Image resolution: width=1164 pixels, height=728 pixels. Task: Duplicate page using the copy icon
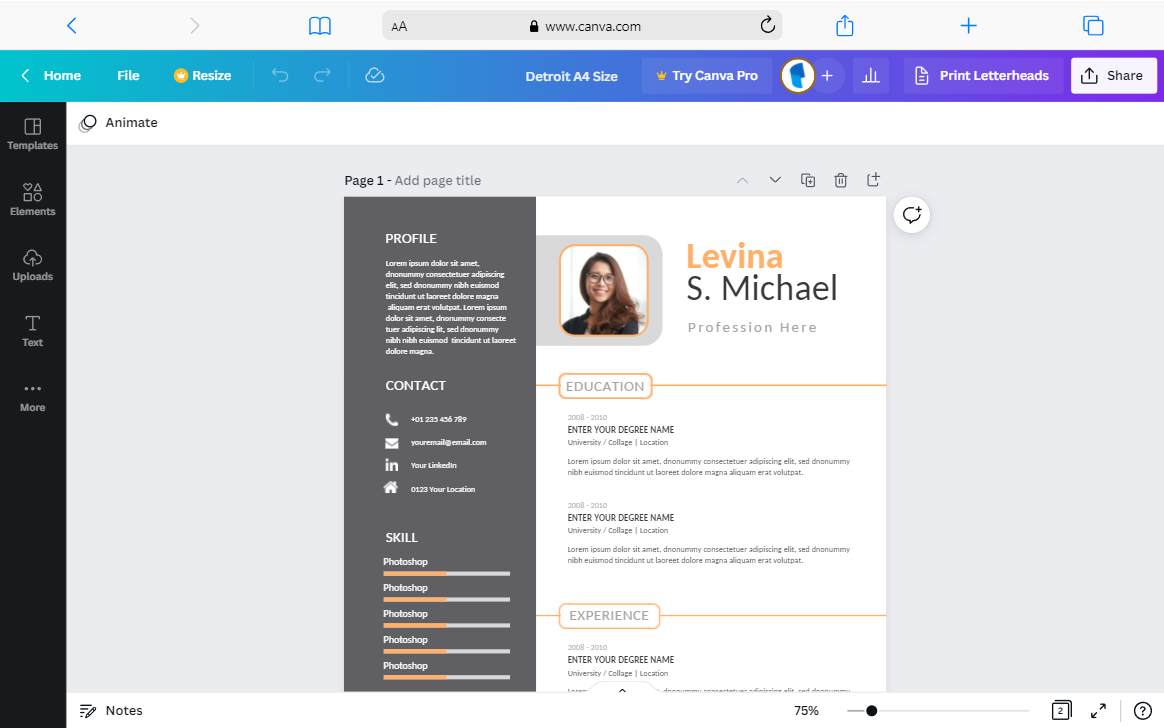pyautogui.click(x=808, y=180)
